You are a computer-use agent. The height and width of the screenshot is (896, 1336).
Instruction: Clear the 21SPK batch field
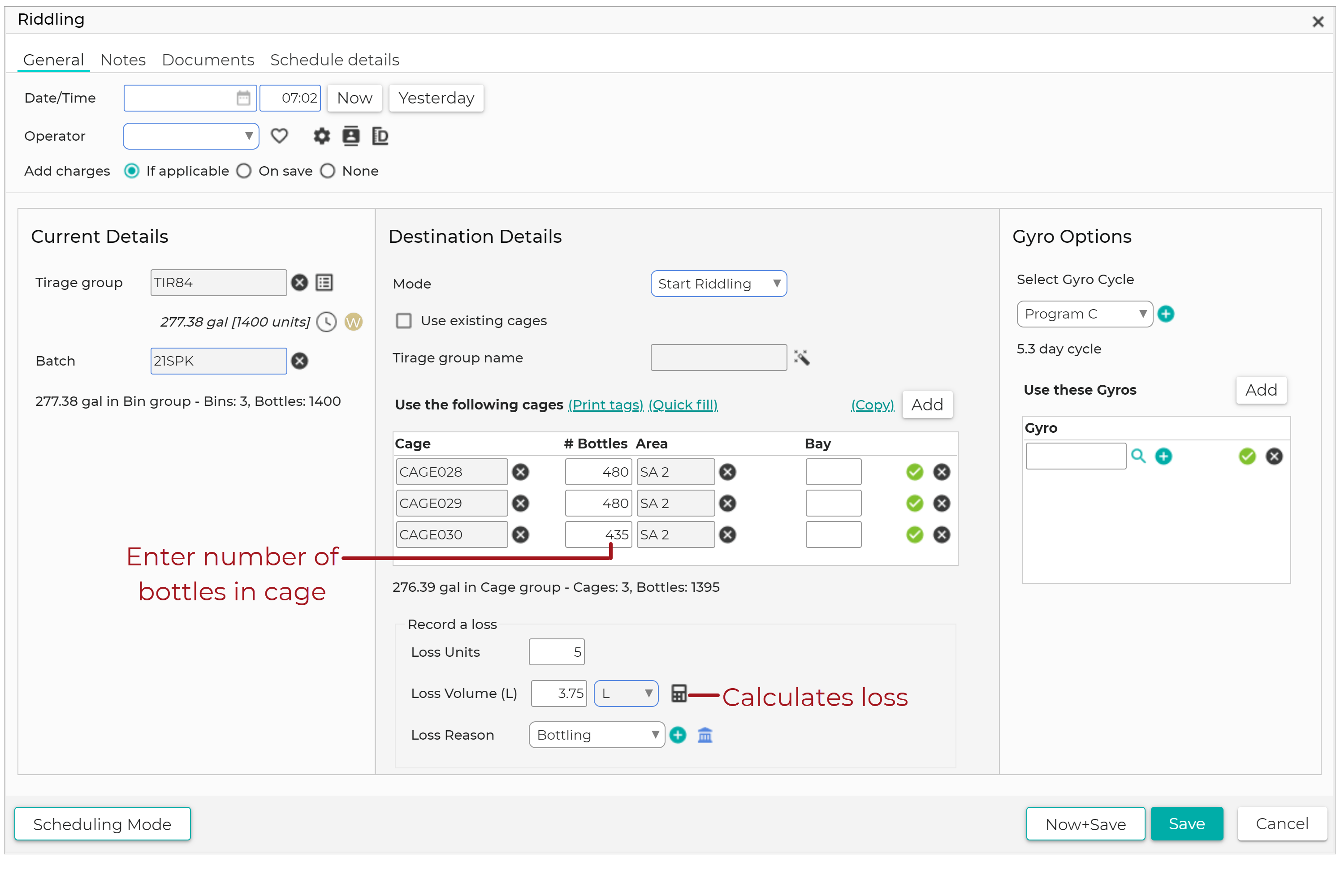point(299,361)
